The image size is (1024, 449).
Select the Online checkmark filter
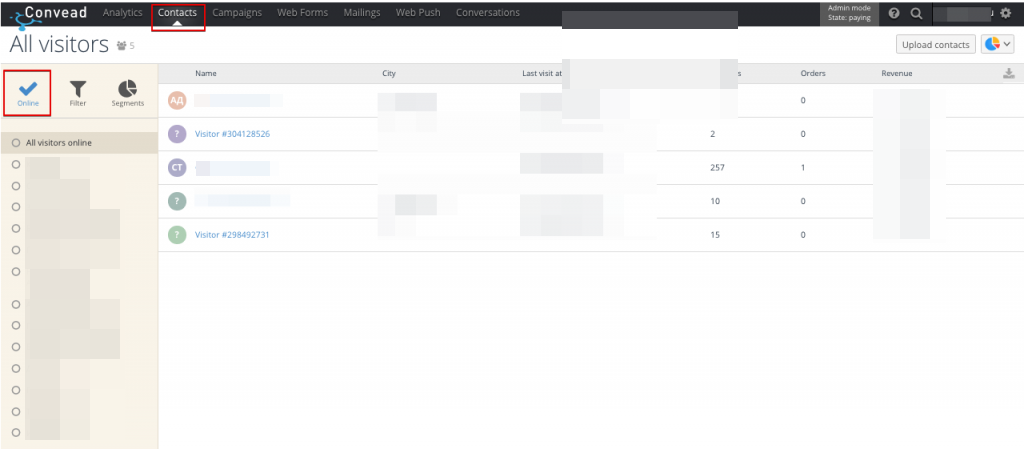pos(28,93)
